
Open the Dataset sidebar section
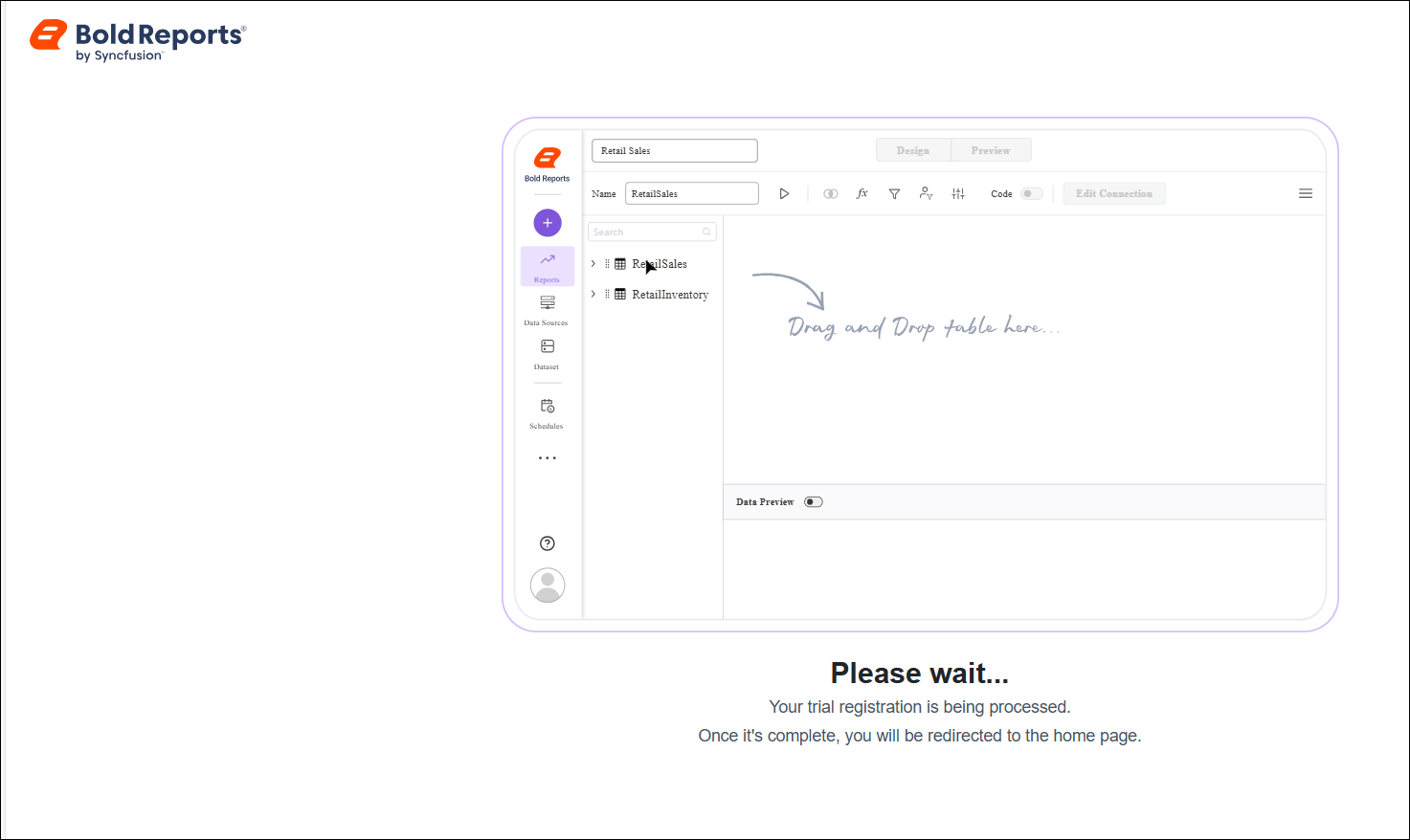click(547, 353)
